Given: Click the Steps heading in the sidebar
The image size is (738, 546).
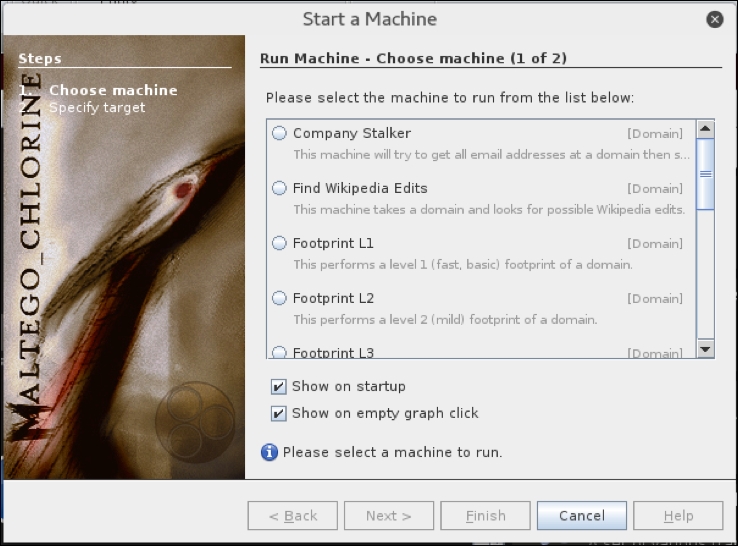Looking at the screenshot, I should click(x=40, y=58).
